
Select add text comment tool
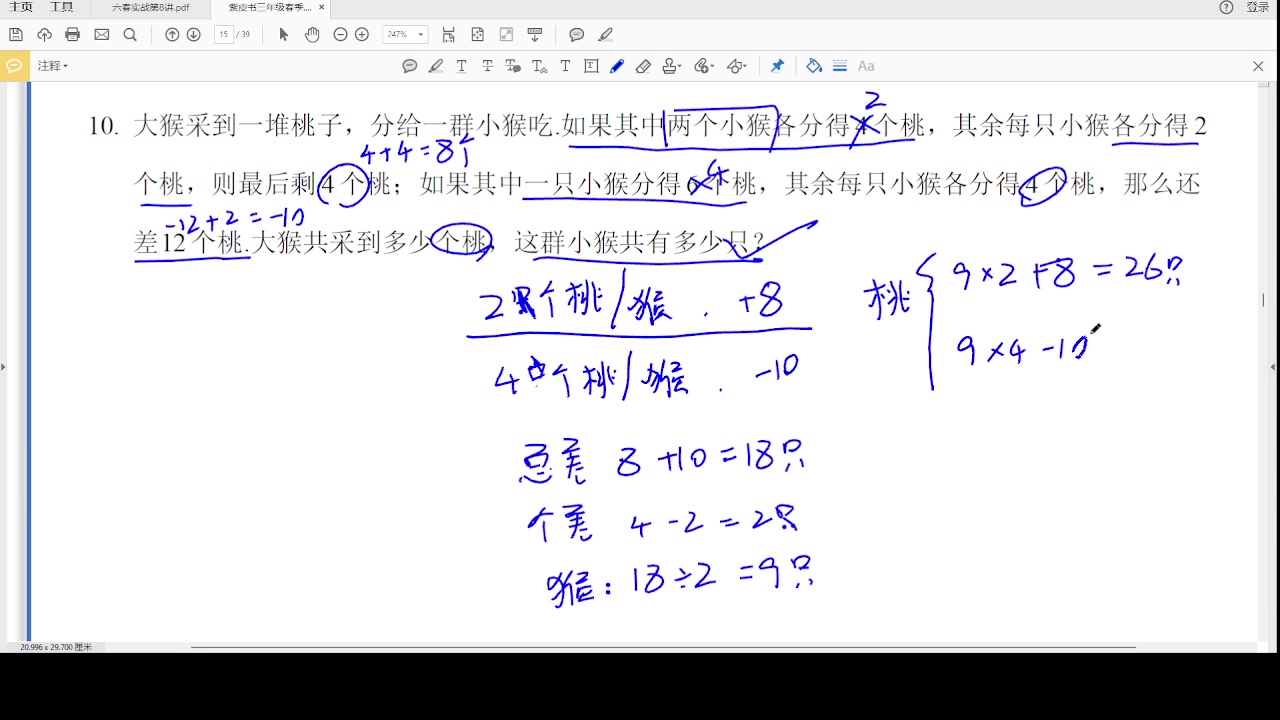[565, 66]
